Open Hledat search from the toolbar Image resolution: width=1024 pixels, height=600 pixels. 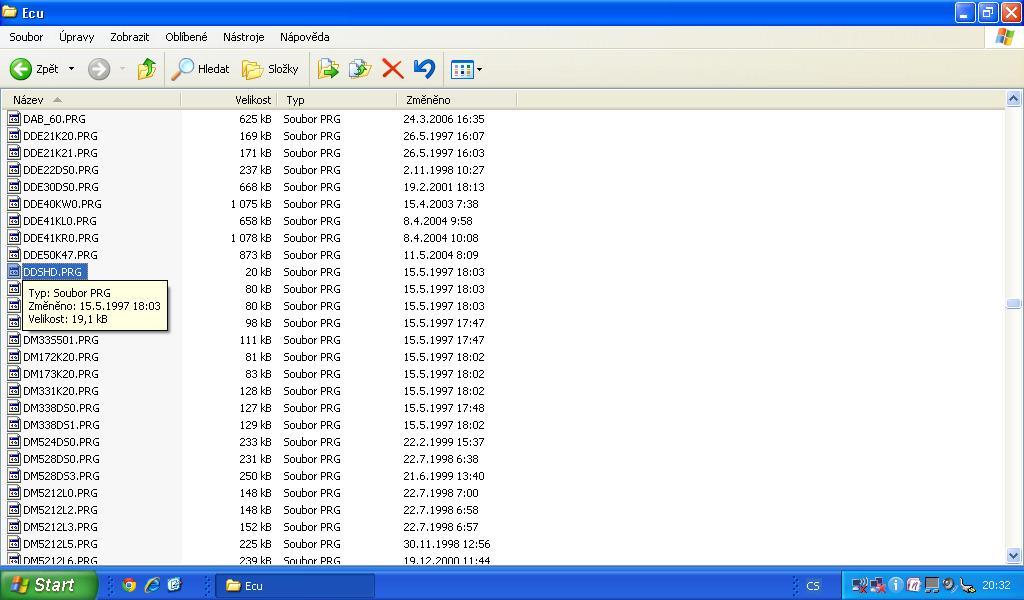[201, 69]
